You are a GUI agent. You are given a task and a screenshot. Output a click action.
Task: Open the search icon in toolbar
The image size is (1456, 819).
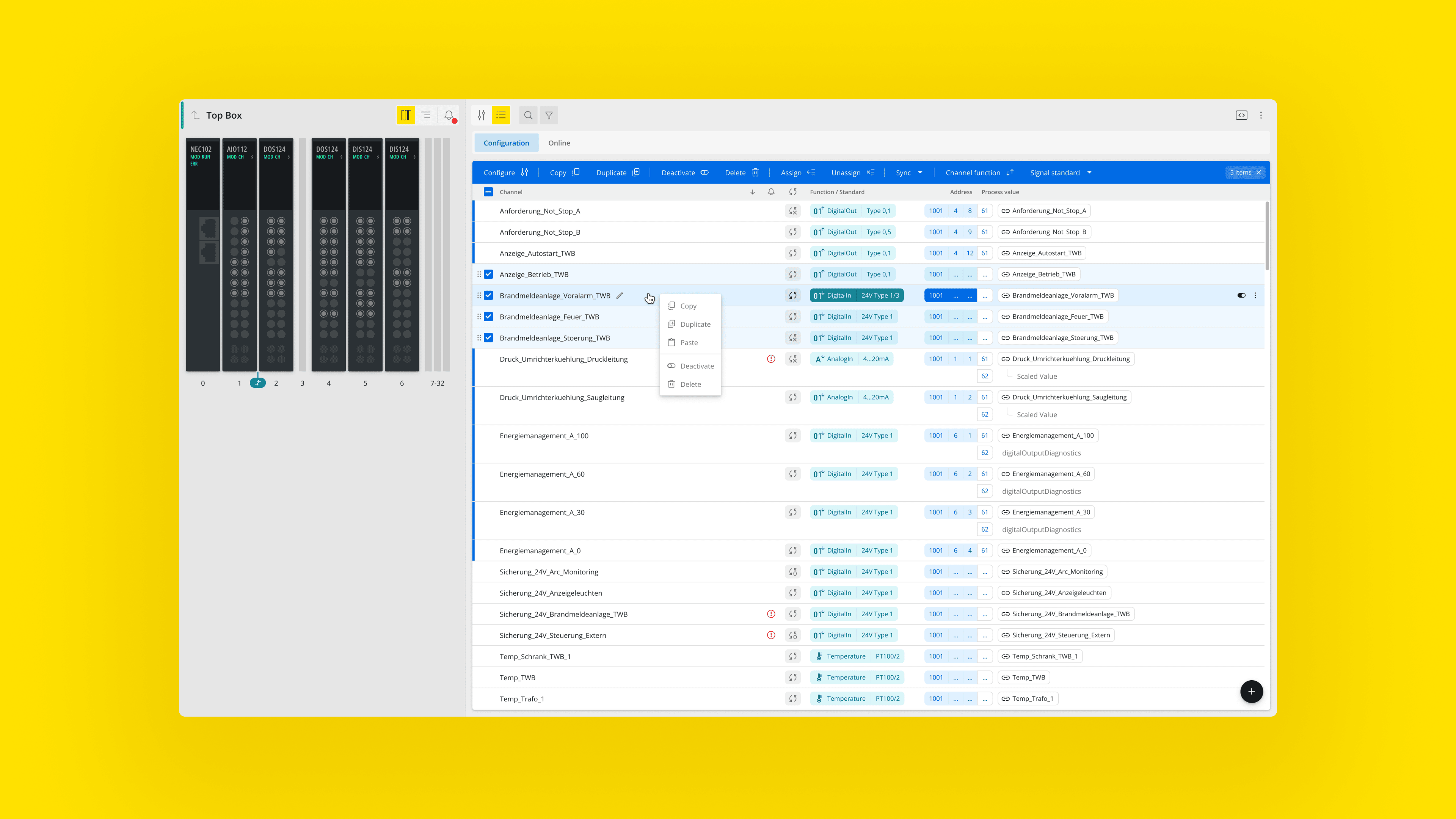point(528,115)
